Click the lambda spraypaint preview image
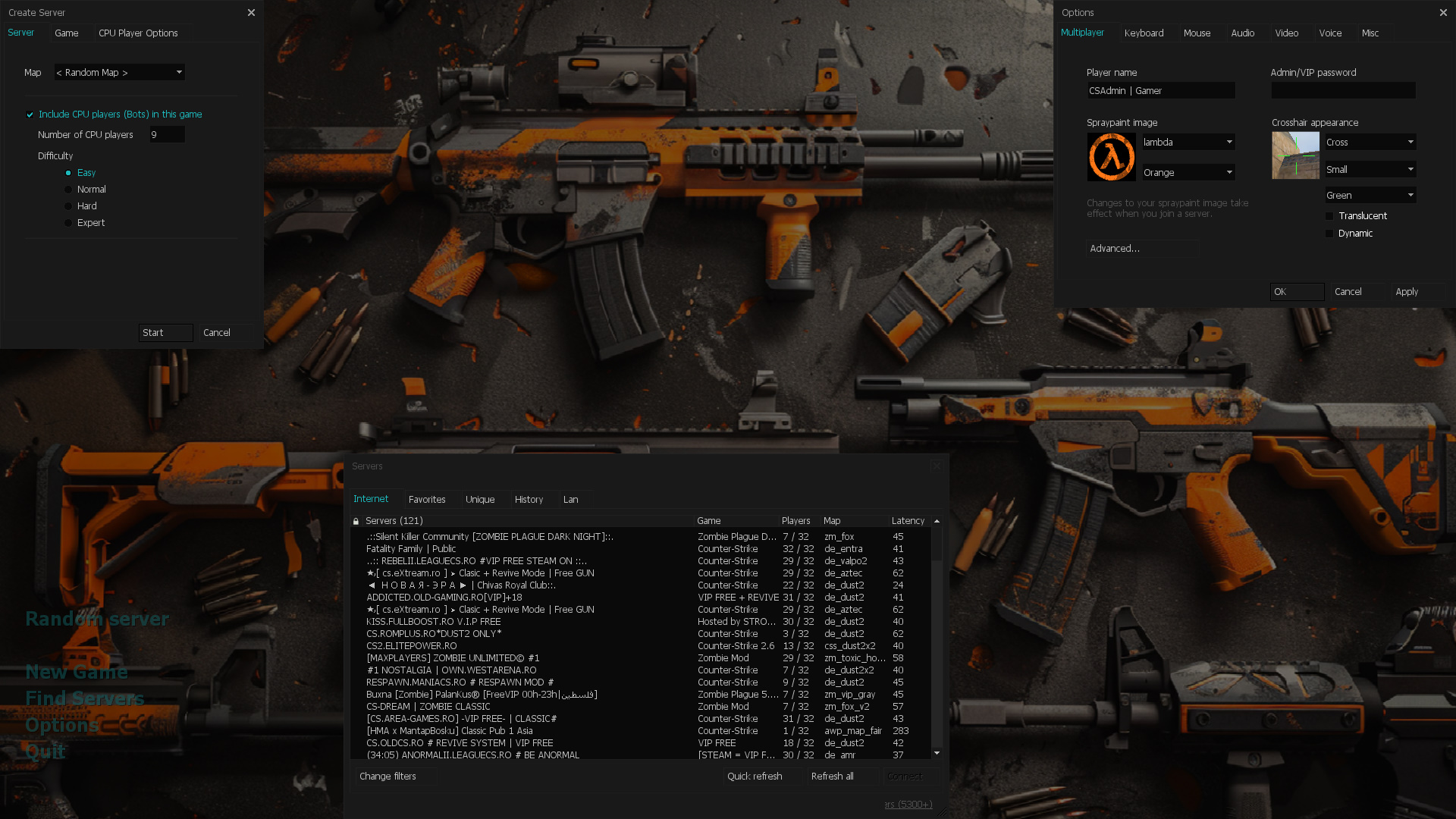Image resolution: width=1456 pixels, height=819 pixels. coord(1111,157)
